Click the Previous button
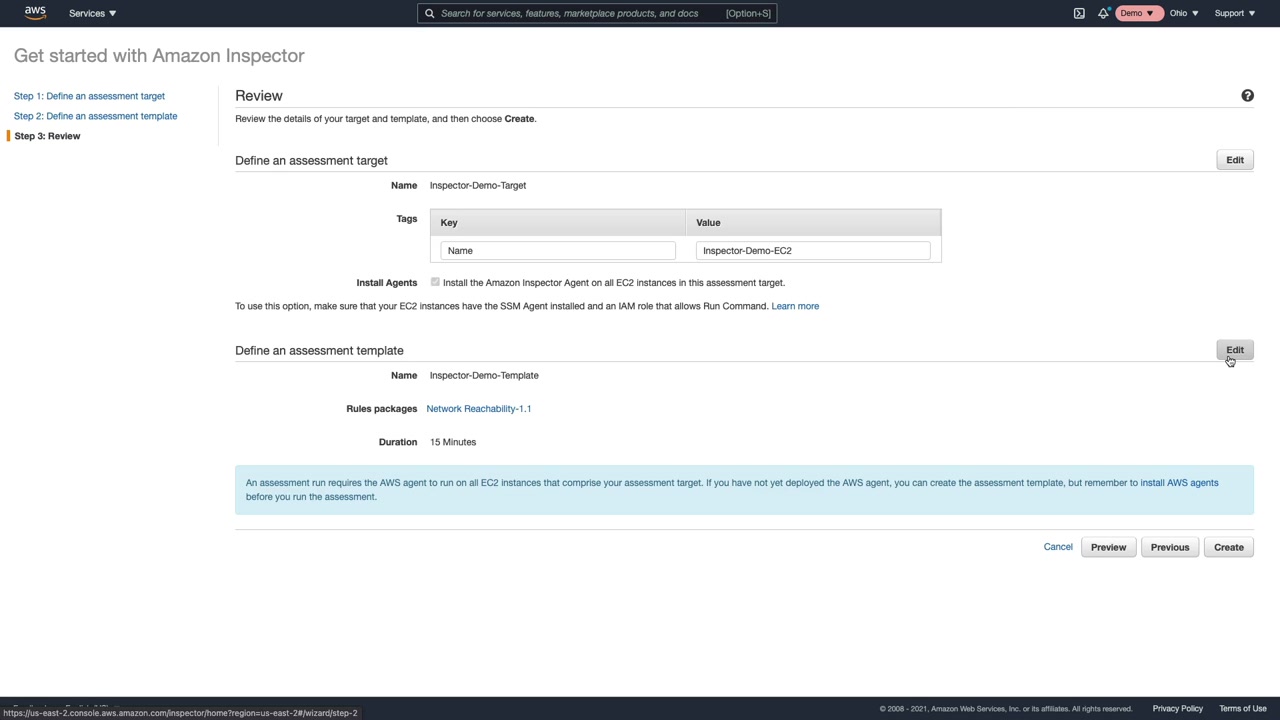Screen dimensions: 1280x720 pyautogui.click(x=1169, y=547)
